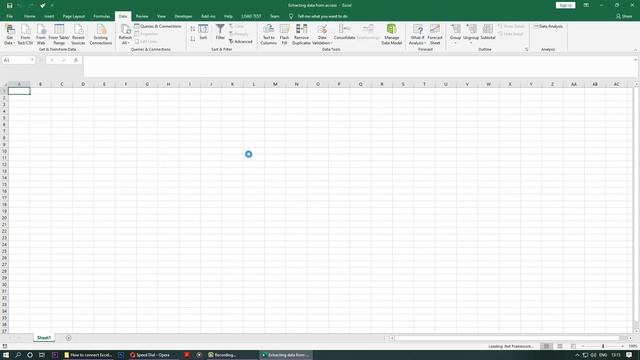Open the Add-ins tab

point(208,16)
